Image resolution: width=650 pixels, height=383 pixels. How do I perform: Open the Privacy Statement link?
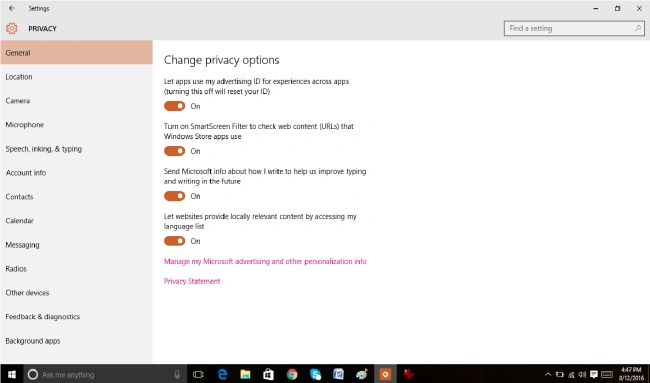(x=192, y=281)
